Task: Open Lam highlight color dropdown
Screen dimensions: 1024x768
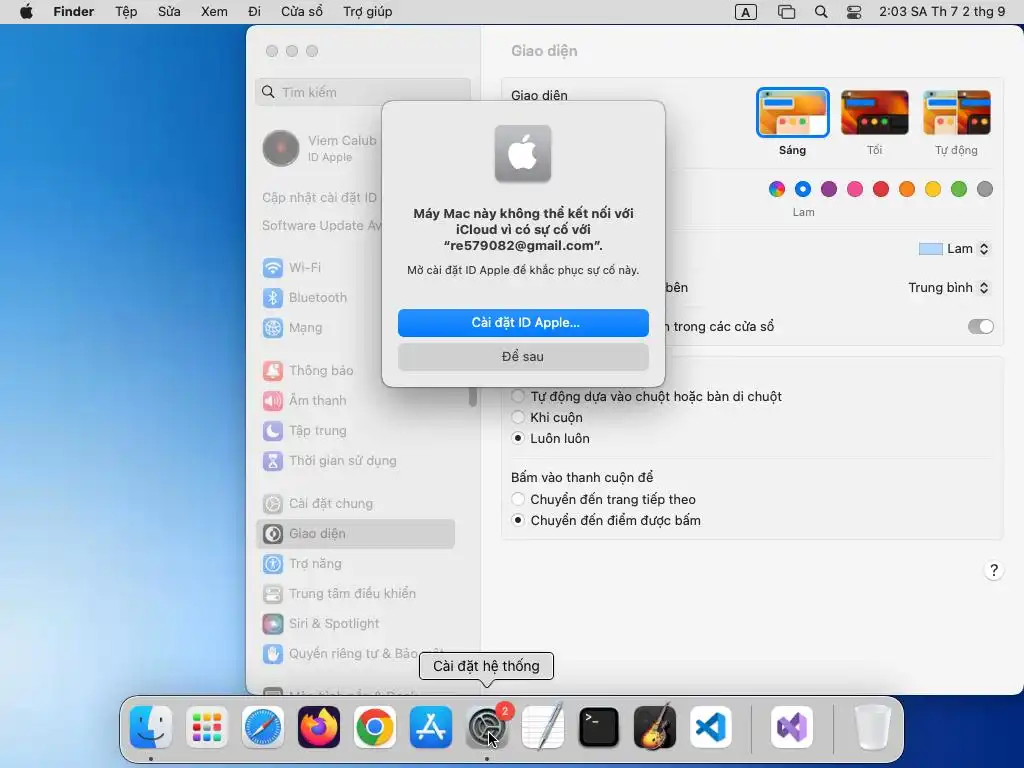Action: pyautogui.click(x=954, y=249)
